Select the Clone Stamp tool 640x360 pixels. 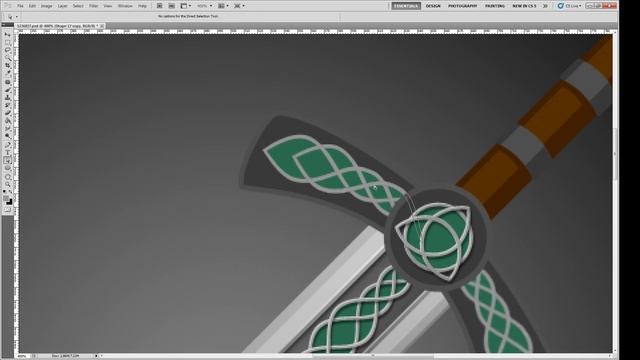[7, 97]
